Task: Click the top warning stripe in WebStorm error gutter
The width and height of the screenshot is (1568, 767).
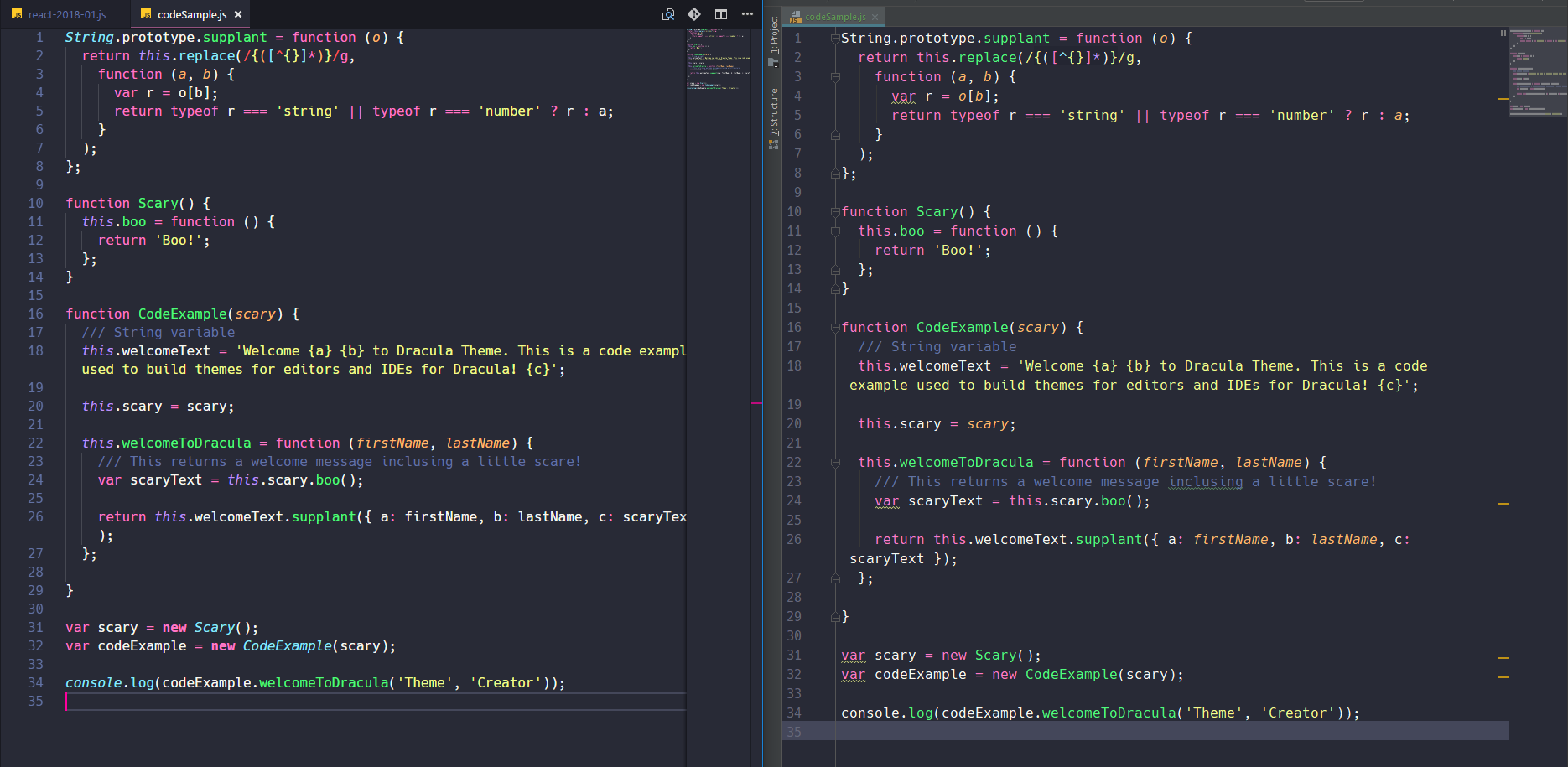Action: coord(1503,99)
